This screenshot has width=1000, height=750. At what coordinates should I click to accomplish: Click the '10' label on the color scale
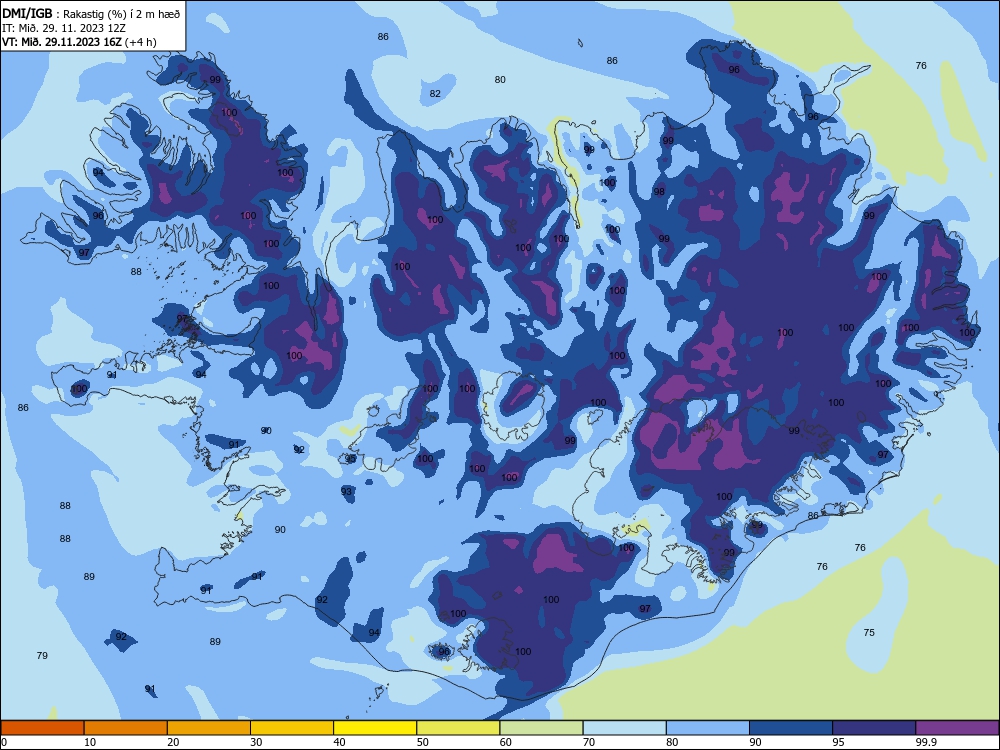click(90, 742)
